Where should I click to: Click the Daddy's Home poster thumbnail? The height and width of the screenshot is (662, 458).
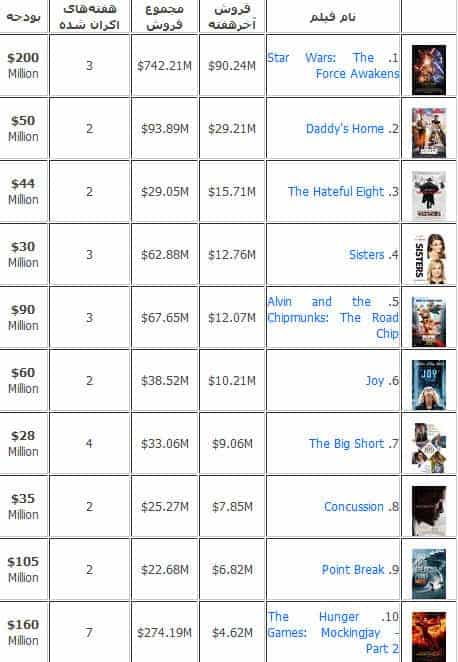pos(429,133)
